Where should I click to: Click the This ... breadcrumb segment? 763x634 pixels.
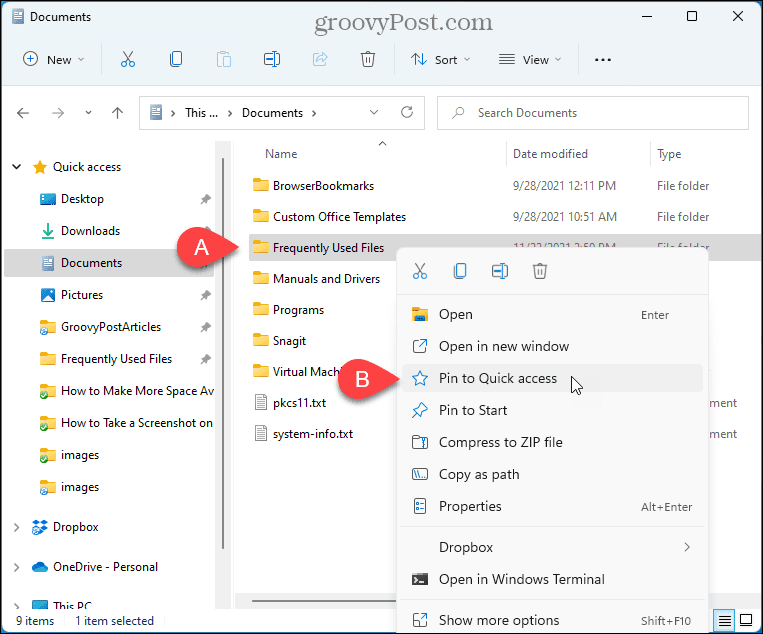coord(201,113)
